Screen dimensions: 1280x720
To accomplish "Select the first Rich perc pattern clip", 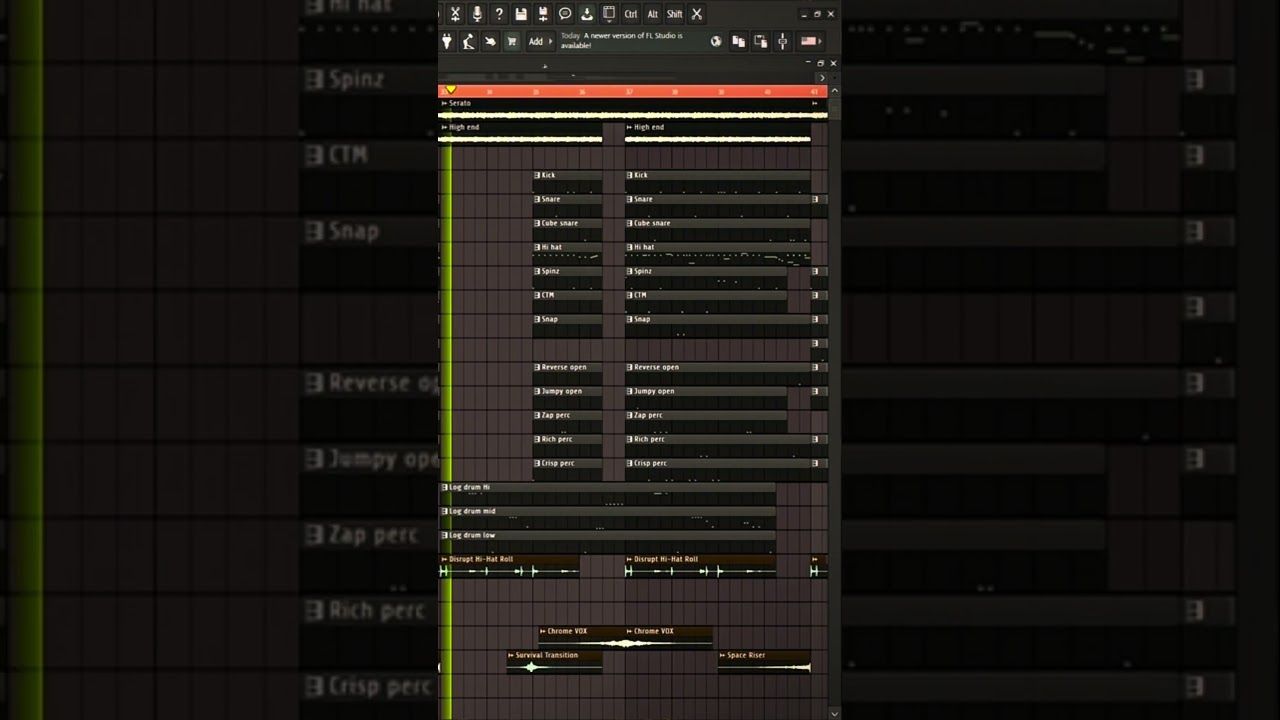I will click(567, 446).
